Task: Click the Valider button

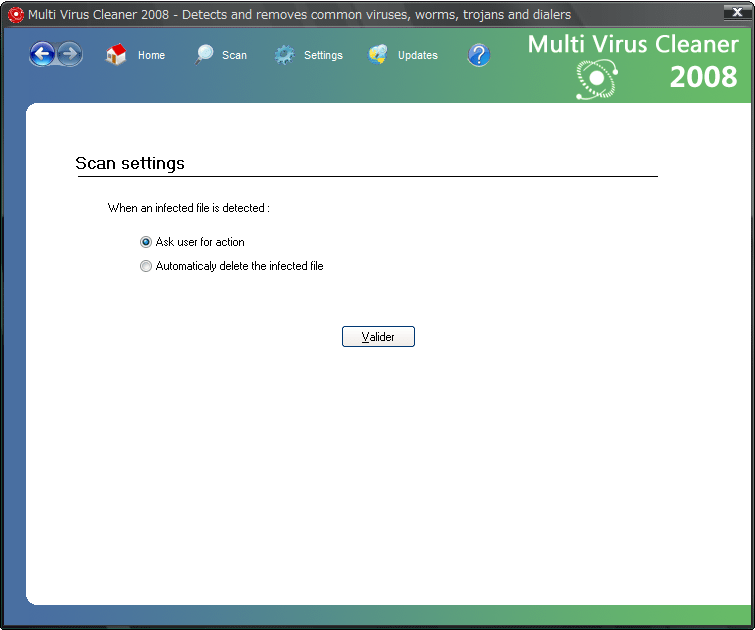Action: pyautogui.click(x=378, y=336)
